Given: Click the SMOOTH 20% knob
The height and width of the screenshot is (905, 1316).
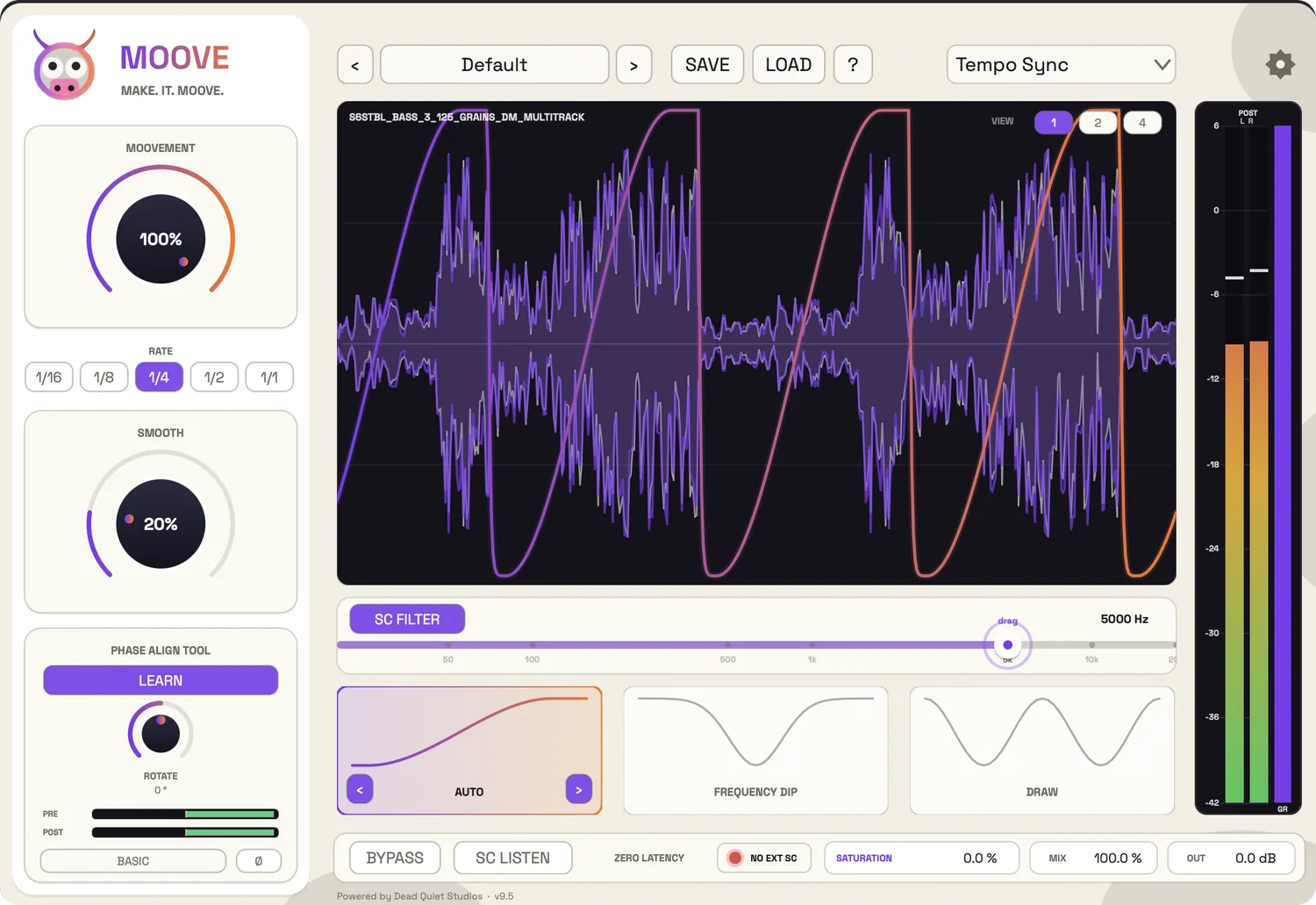Looking at the screenshot, I should [161, 524].
